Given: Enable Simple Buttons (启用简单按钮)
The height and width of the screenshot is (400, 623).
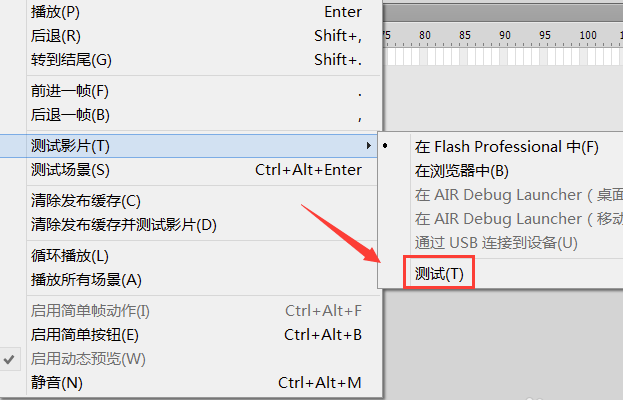Looking at the screenshot, I should [x=85, y=334].
